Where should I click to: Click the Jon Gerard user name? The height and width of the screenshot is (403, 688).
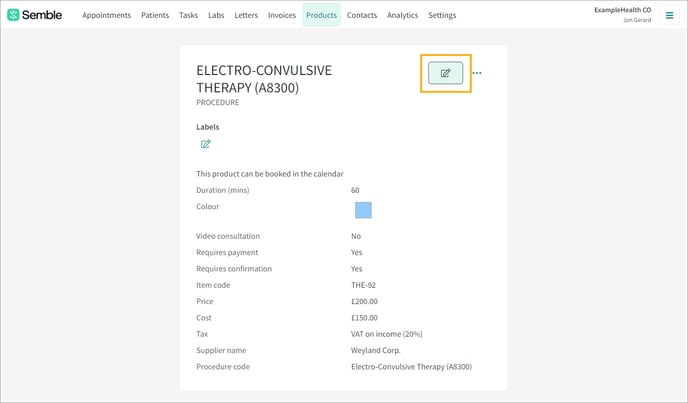pyautogui.click(x=637, y=20)
